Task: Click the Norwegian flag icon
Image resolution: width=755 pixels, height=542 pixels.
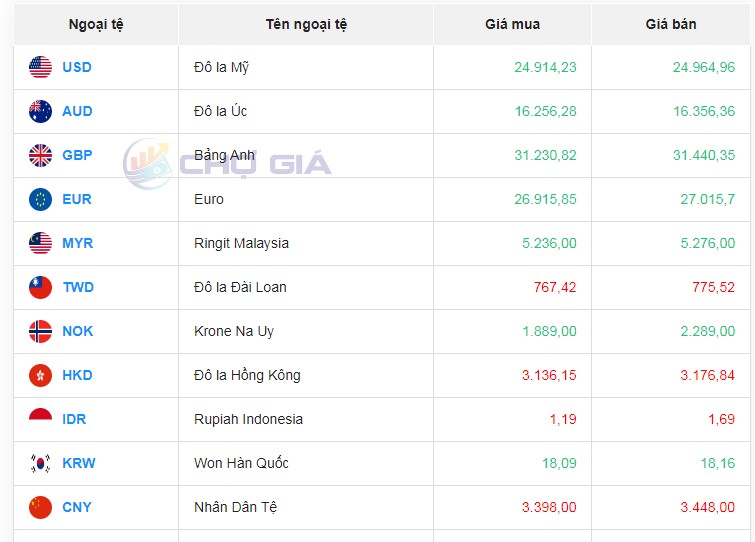Action: click(40, 331)
